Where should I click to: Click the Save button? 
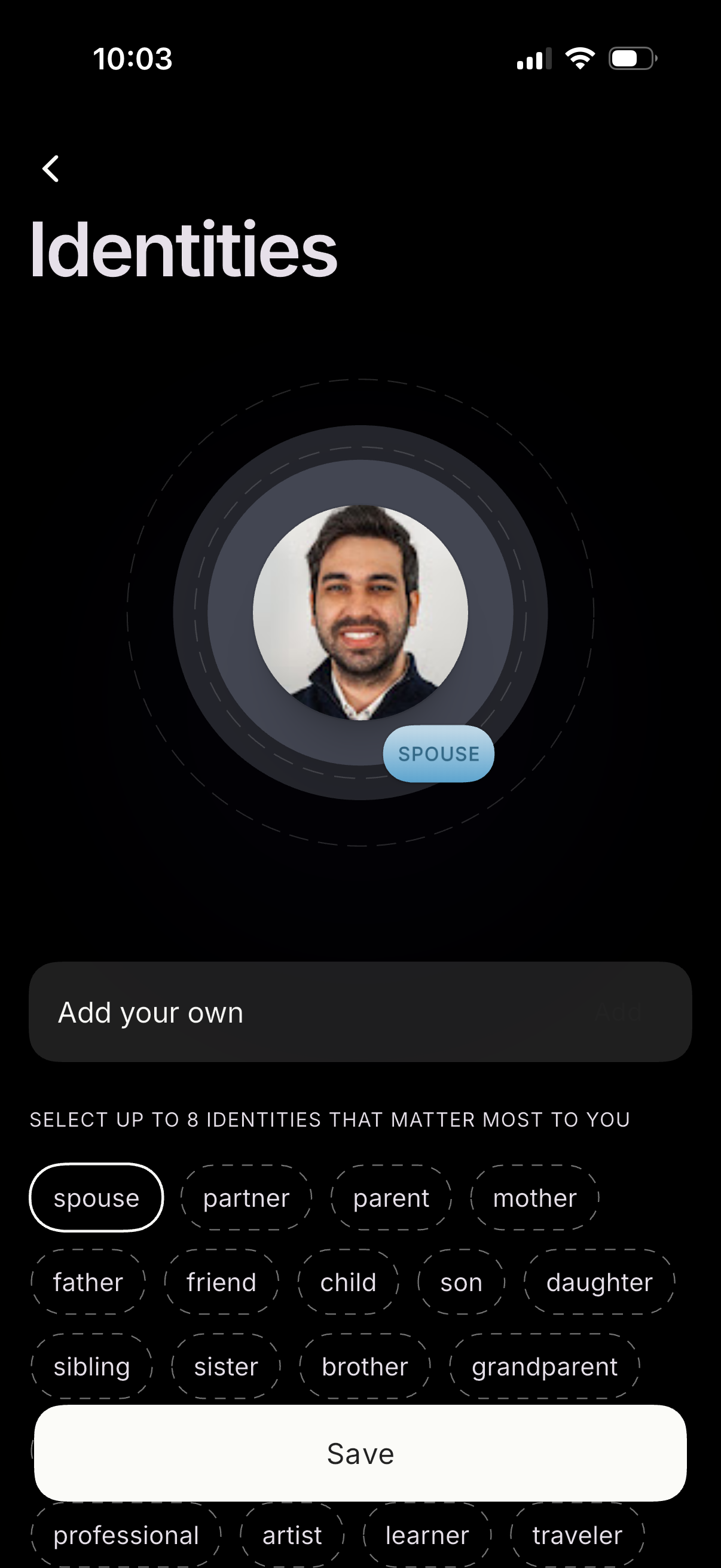(x=360, y=1453)
